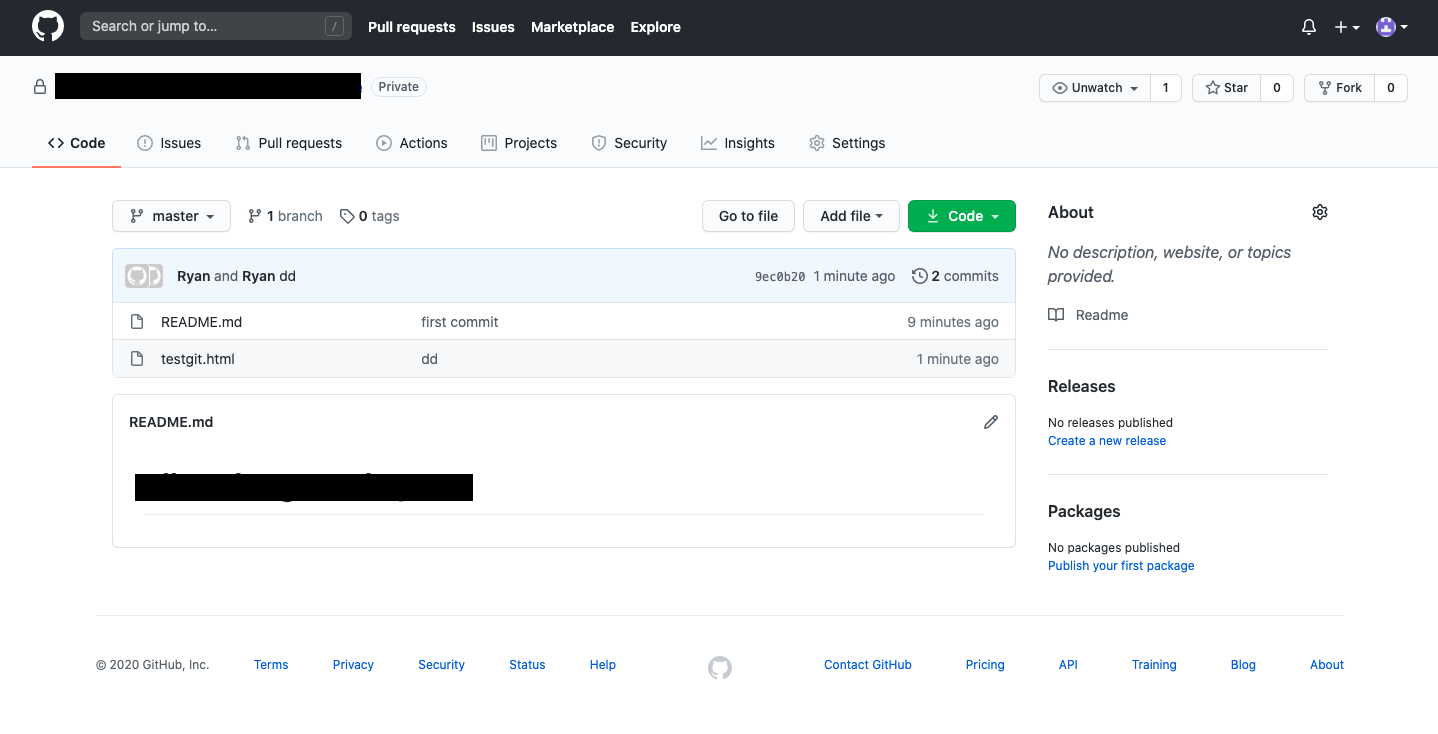
Task: Open the footer Training link
Action: point(1154,665)
